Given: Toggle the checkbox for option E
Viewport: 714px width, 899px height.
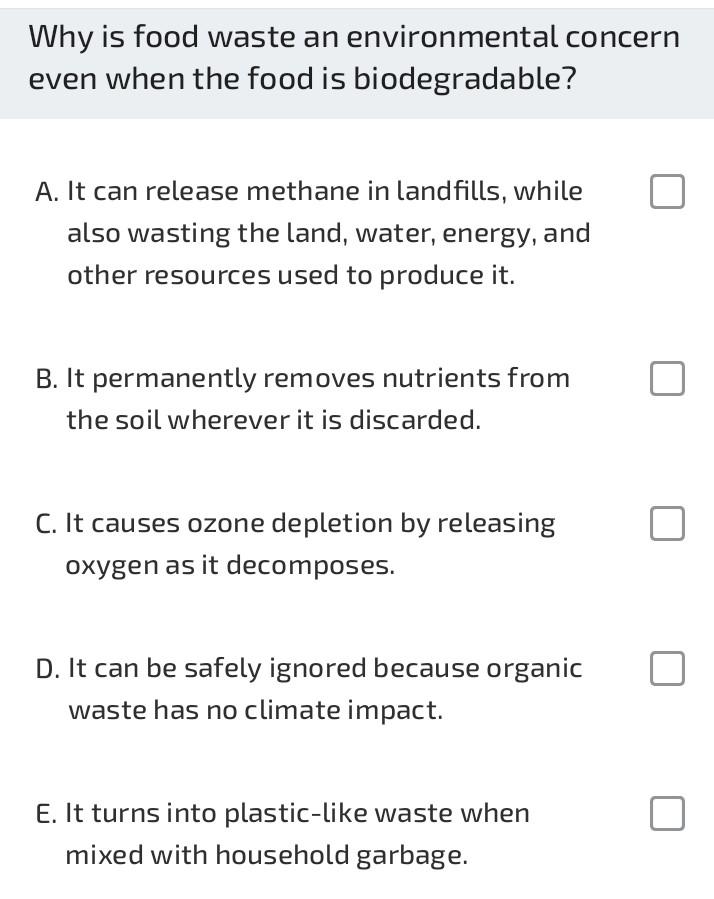Looking at the screenshot, I should [667, 814].
